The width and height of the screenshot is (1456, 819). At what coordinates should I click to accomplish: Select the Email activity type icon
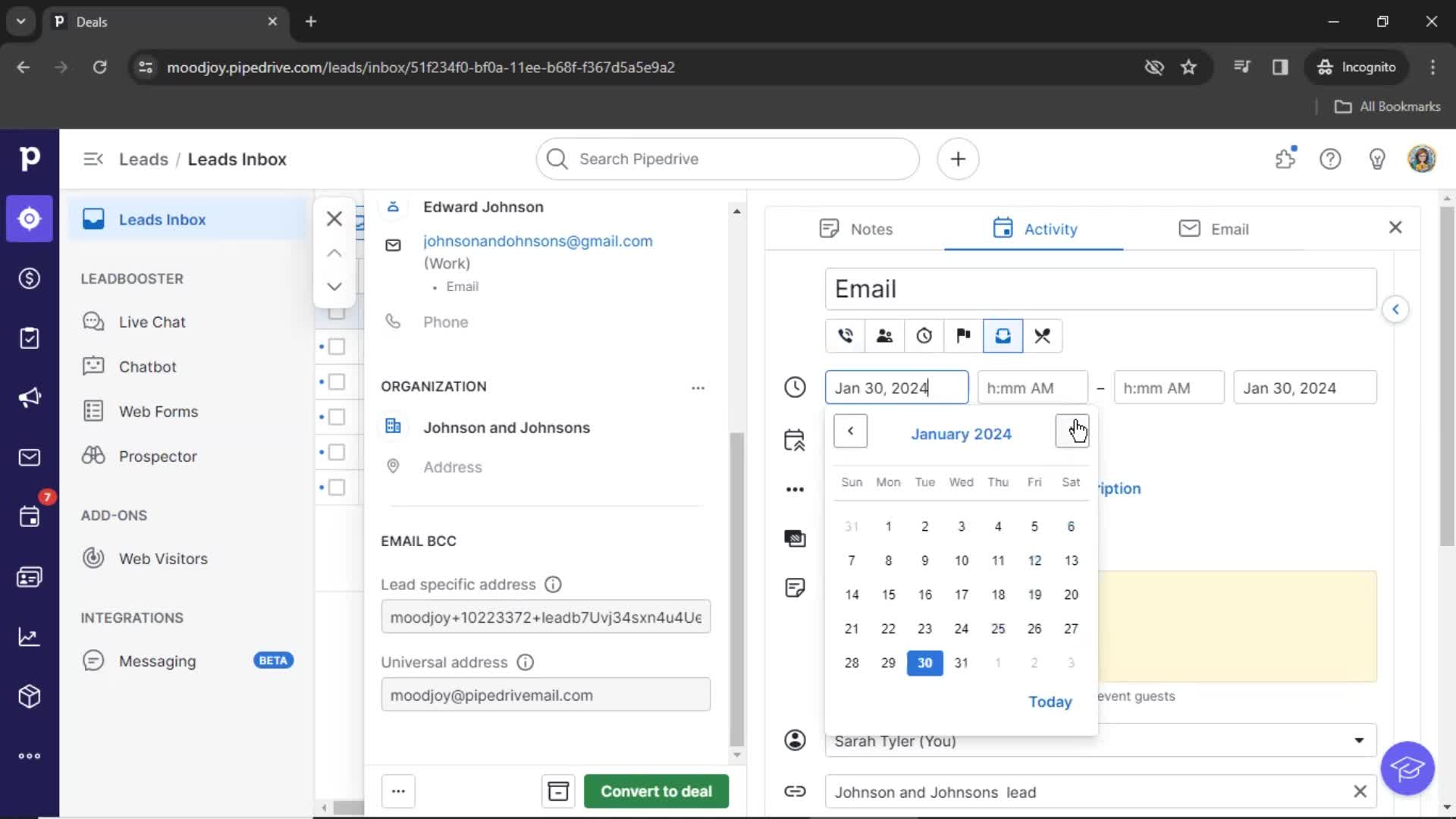tap(1003, 336)
